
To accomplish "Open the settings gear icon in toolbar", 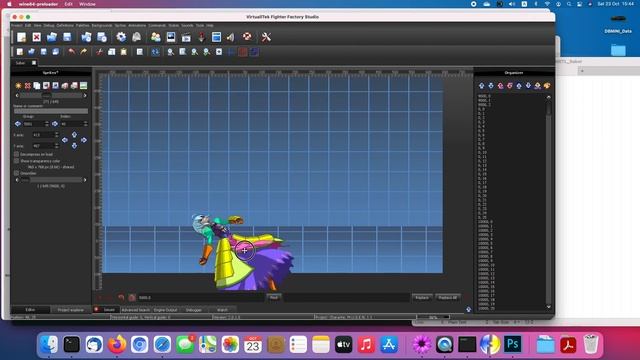I will click(121, 37).
